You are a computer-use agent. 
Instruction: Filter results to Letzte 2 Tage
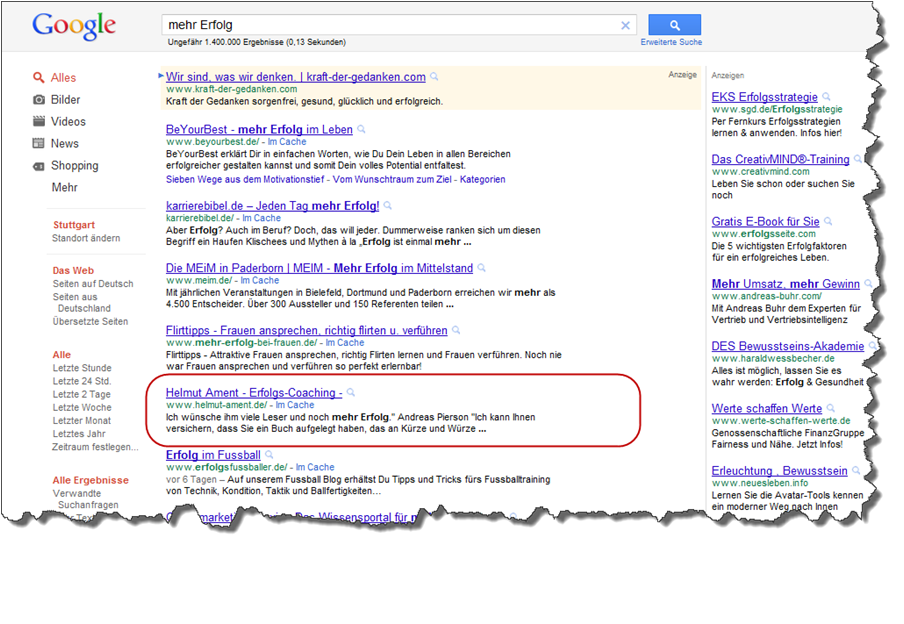coord(81,394)
